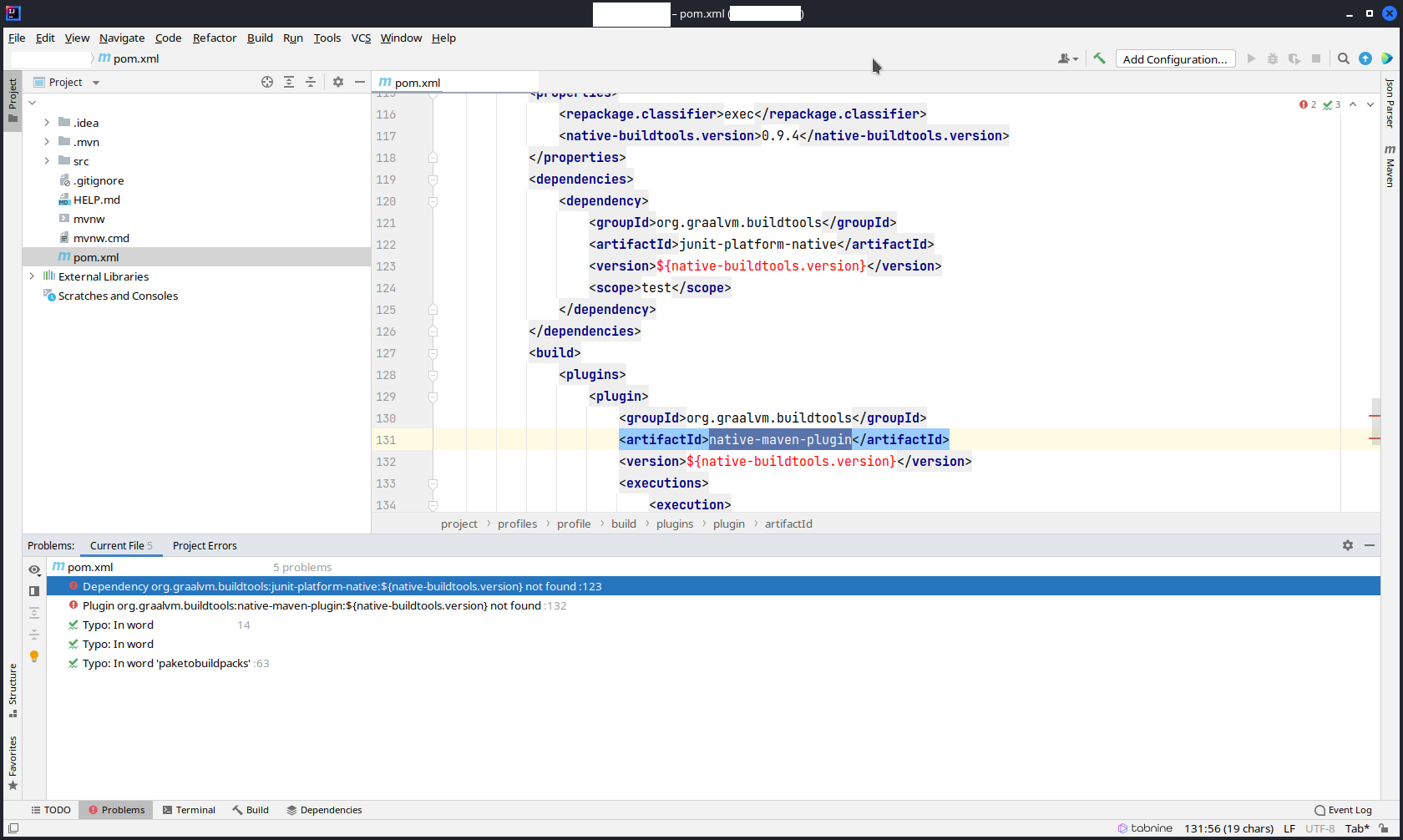Toggle Structure tool window sidebar button
The height and width of the screenshot is (840, 1403).
pyautogui.click(x=13, y=690)
